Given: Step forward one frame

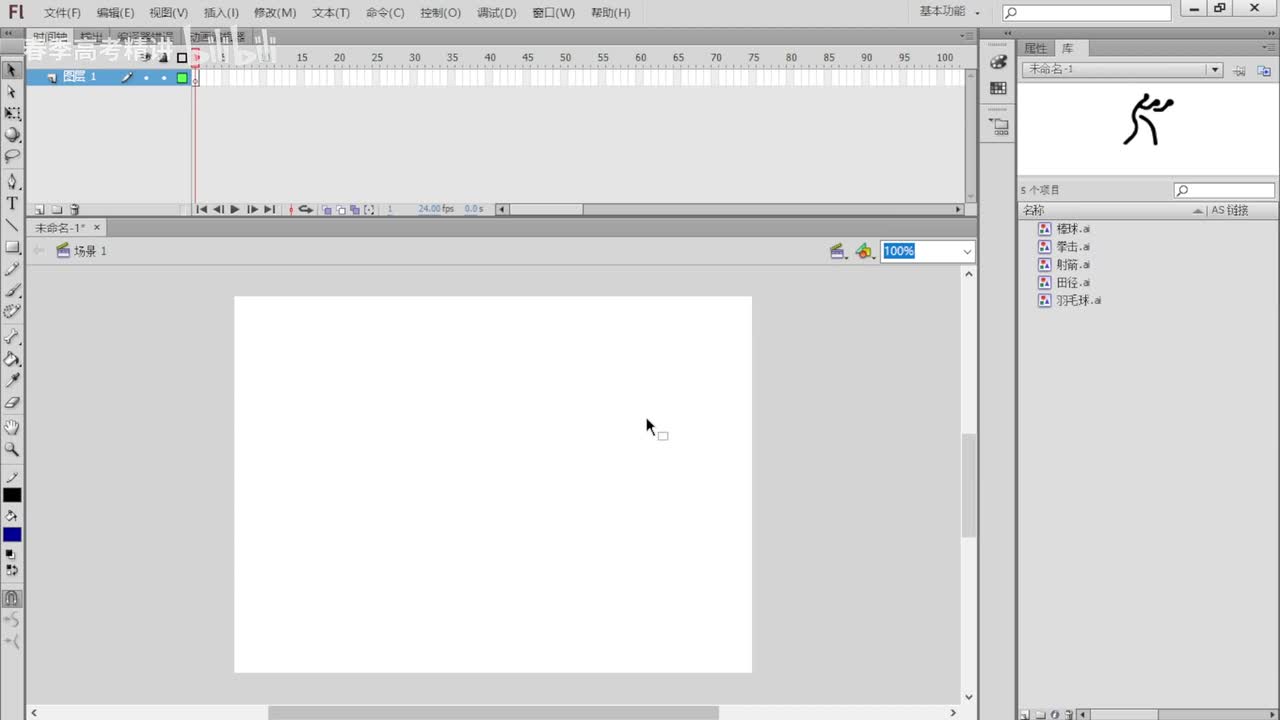Looking at the screenshot, I should (252, 210).
